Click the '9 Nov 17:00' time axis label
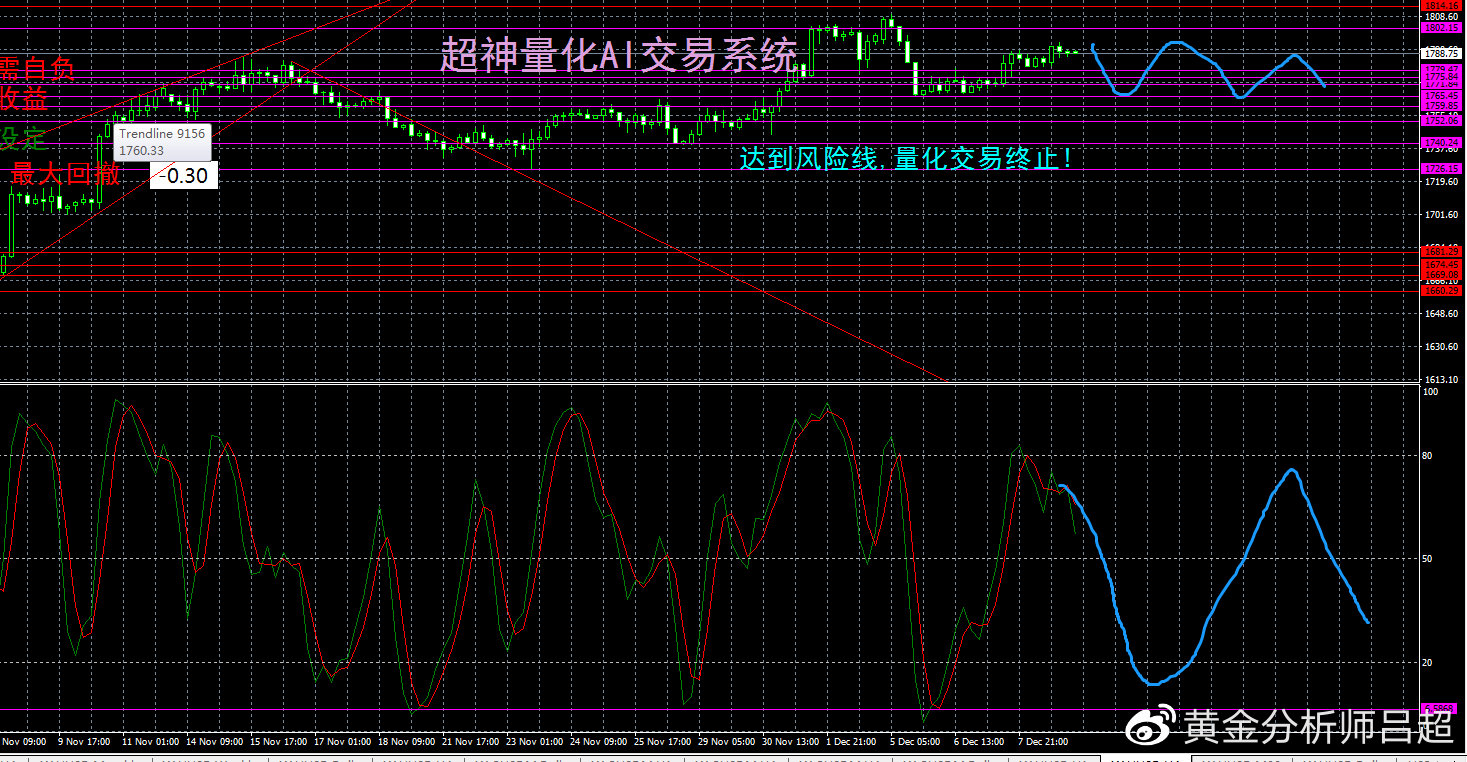The width and height of the screenshot is (1467, 762). [x=83, y=742]
